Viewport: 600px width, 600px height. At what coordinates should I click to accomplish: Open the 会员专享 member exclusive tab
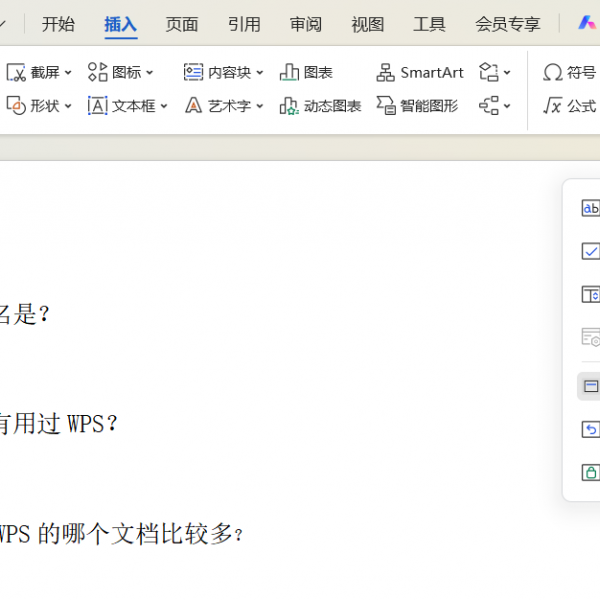pos(507,24)
